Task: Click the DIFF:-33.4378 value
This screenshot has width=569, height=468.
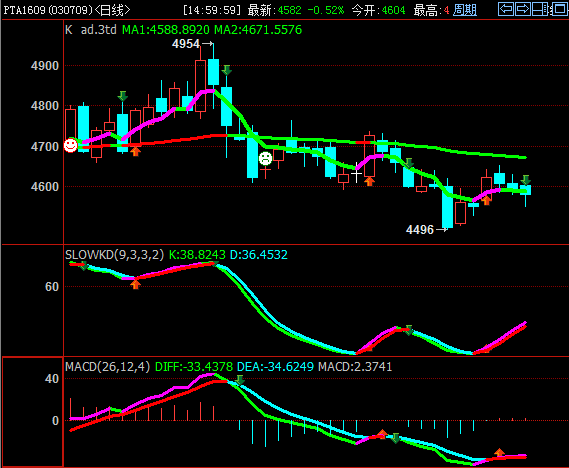Action: 194,366
